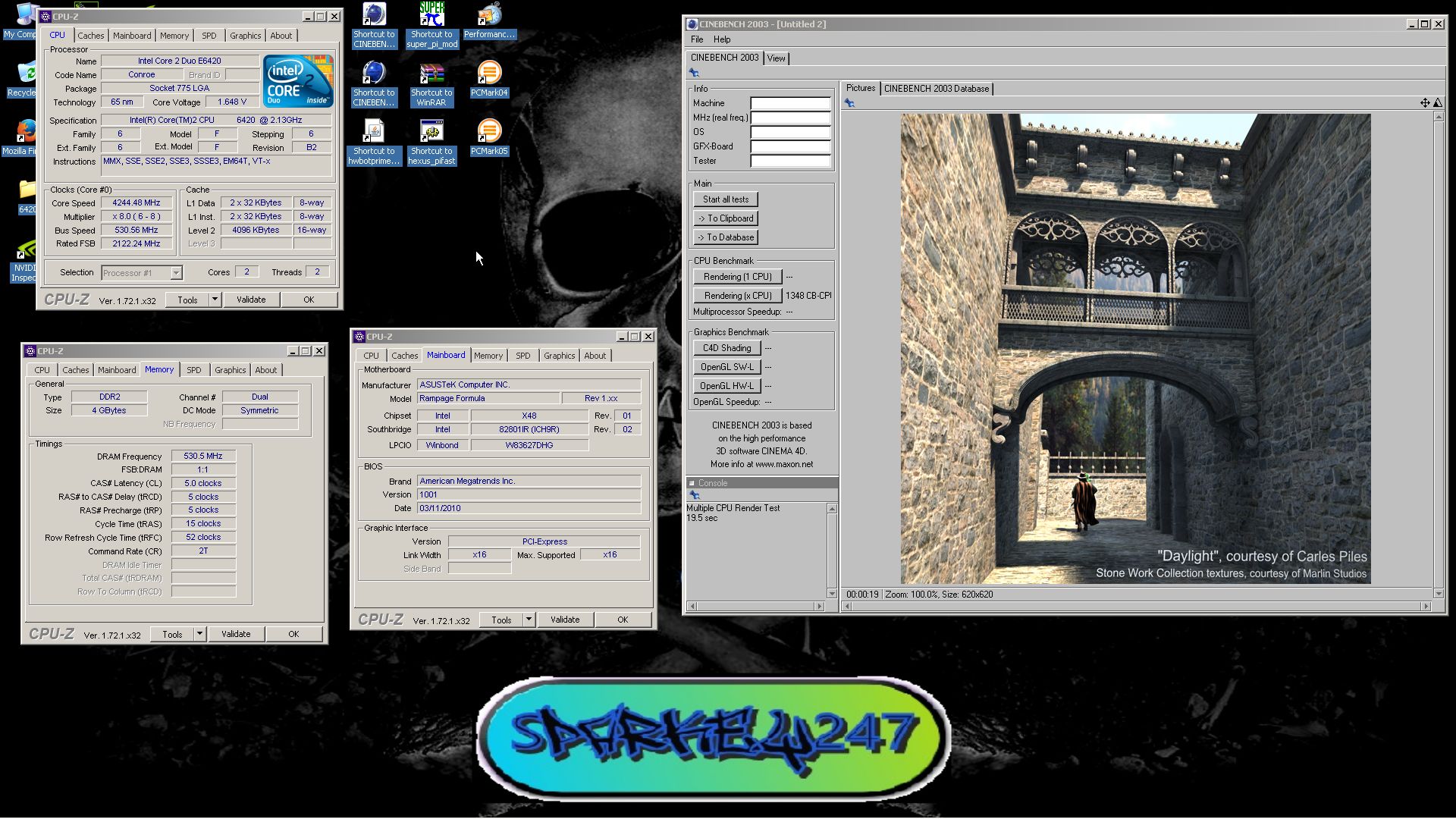Click the Core Speed 4244.48 MHz value
1456x819 pixels.
pyautogui.click(x=136, y=203)
